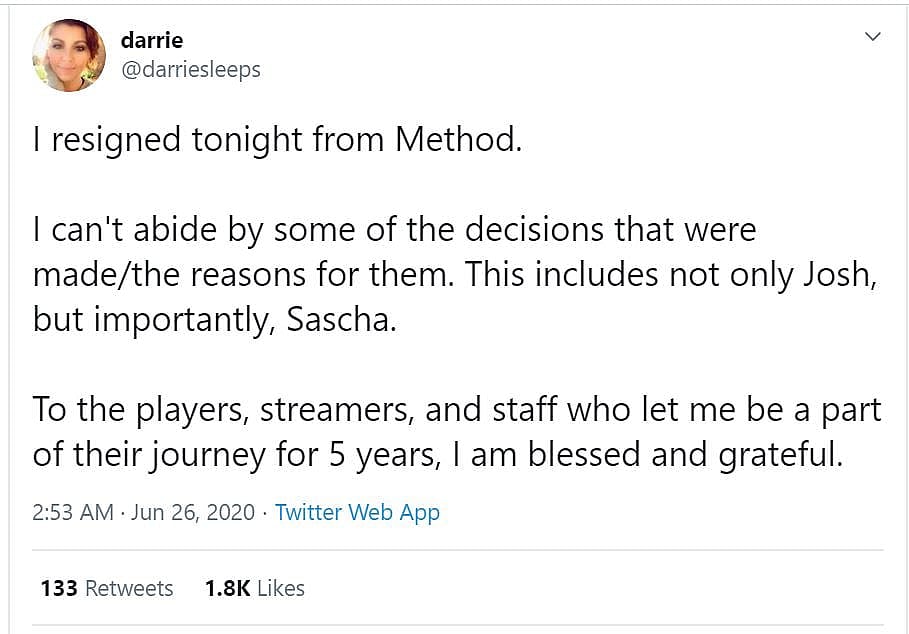Click the word "Method" in the tweet

[x=457, y=139]
